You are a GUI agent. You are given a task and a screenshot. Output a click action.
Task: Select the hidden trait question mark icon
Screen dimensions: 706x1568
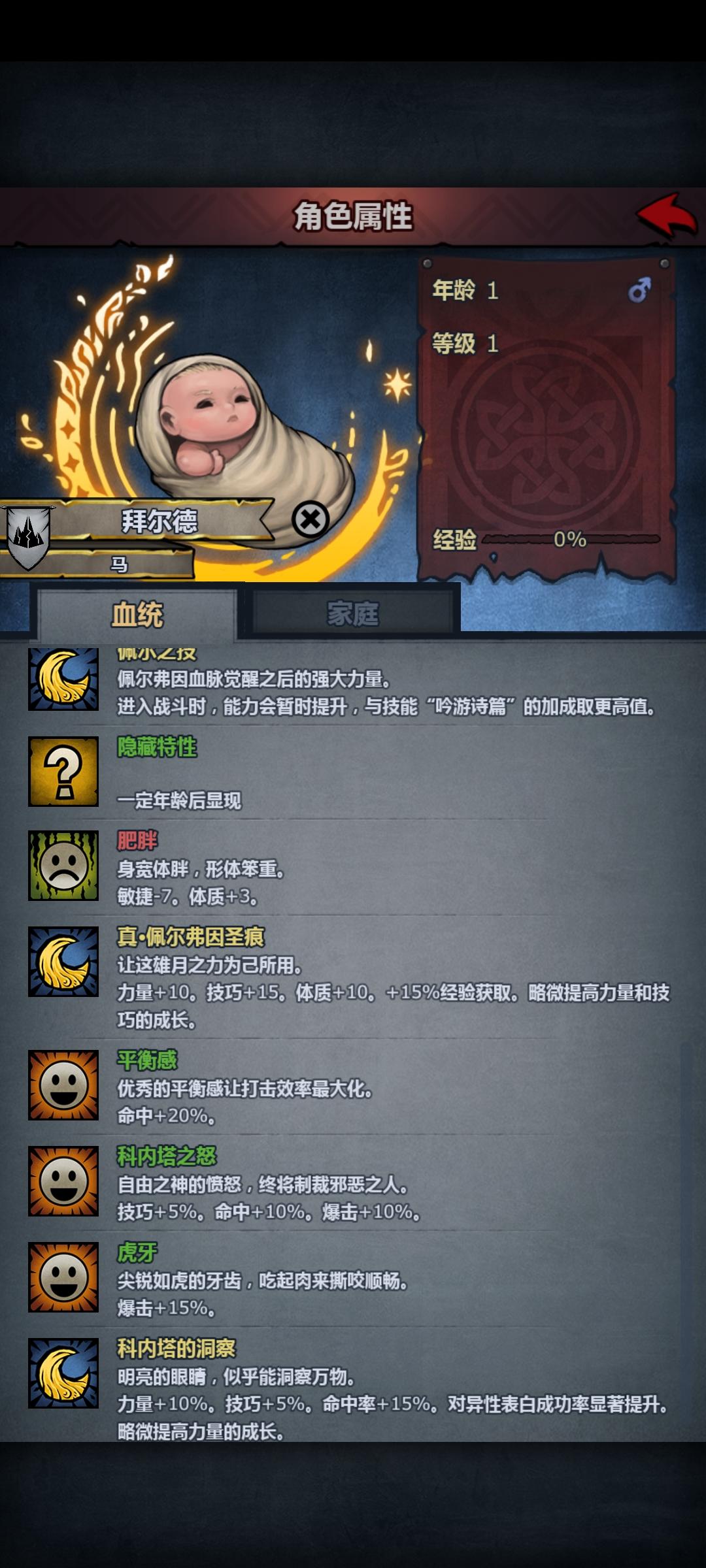point(63,772)
